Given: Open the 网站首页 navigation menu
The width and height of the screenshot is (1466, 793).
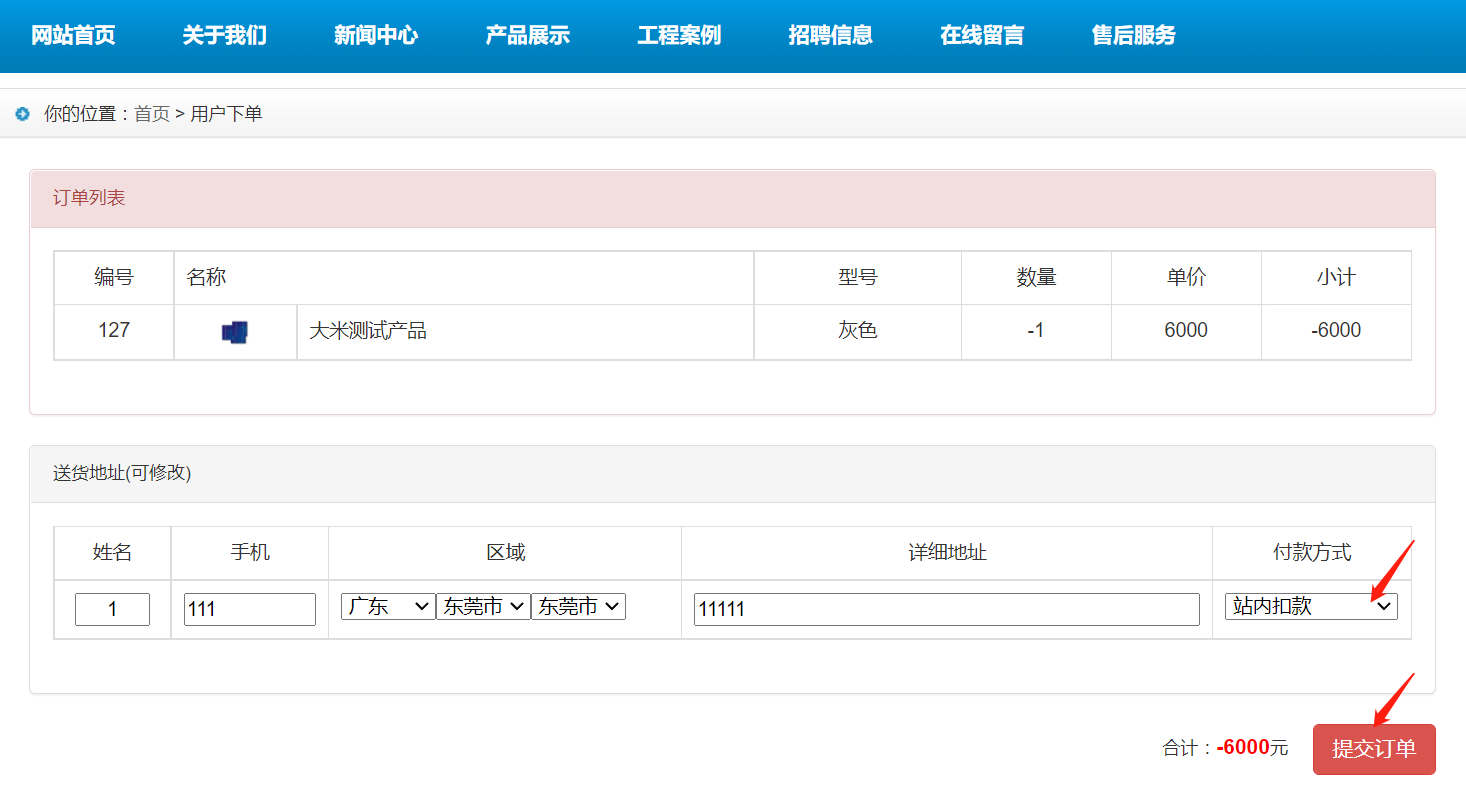Looking at the screenshot, I should click(73, 35).
